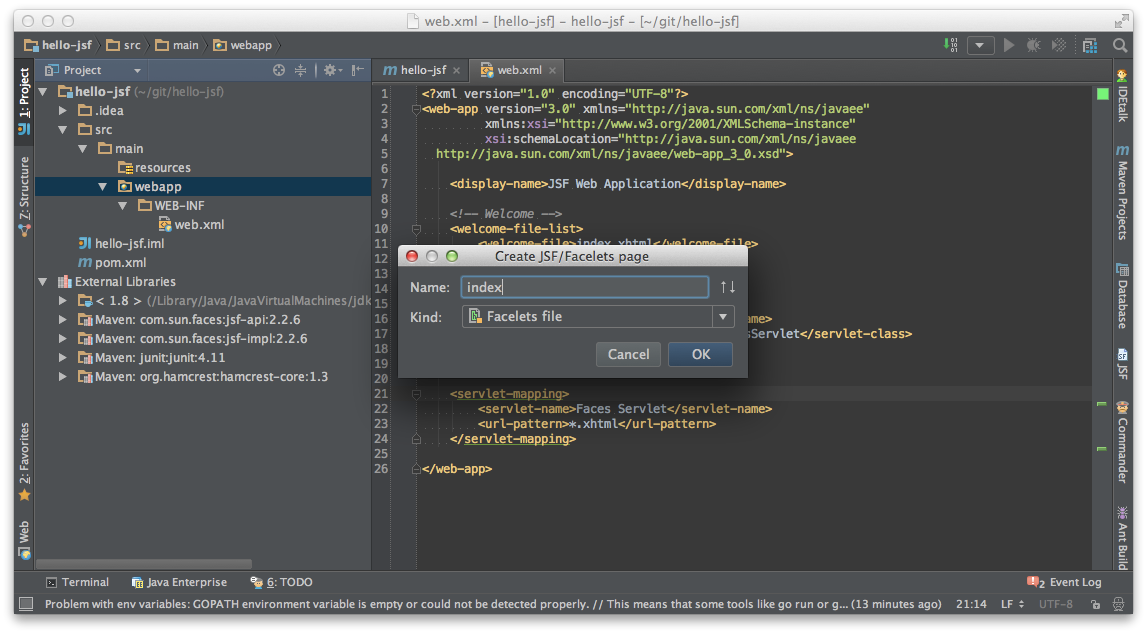
Task: Click the Name input field containing index
Action: coord(584,288)
